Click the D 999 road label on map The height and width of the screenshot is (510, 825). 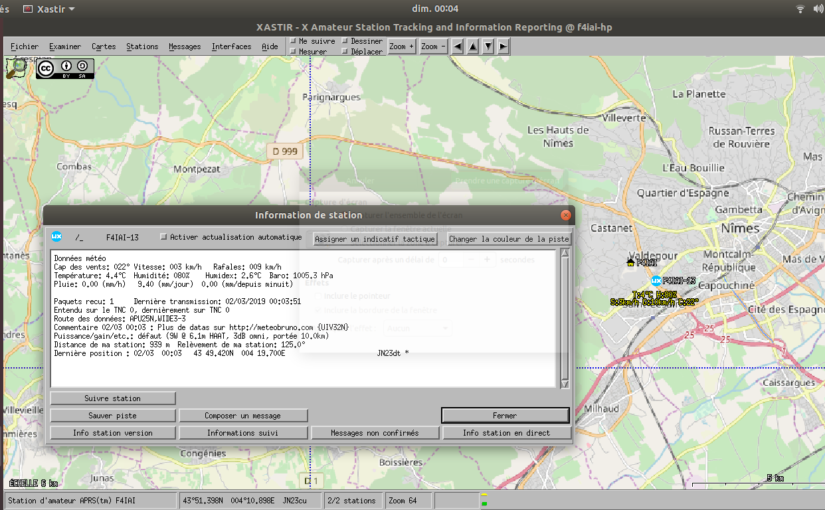[285, 151]
